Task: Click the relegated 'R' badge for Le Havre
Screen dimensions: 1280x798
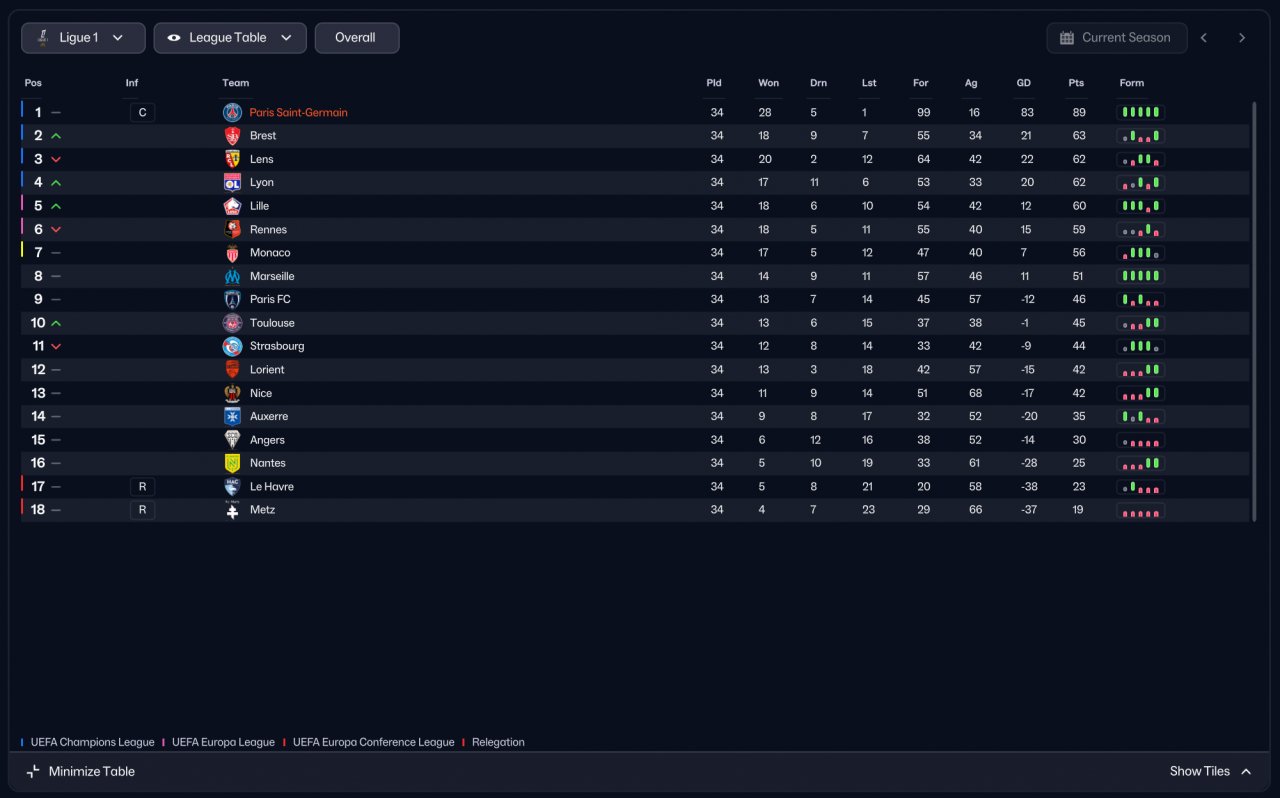Action: pyautogui.click(x=142, y=487)
